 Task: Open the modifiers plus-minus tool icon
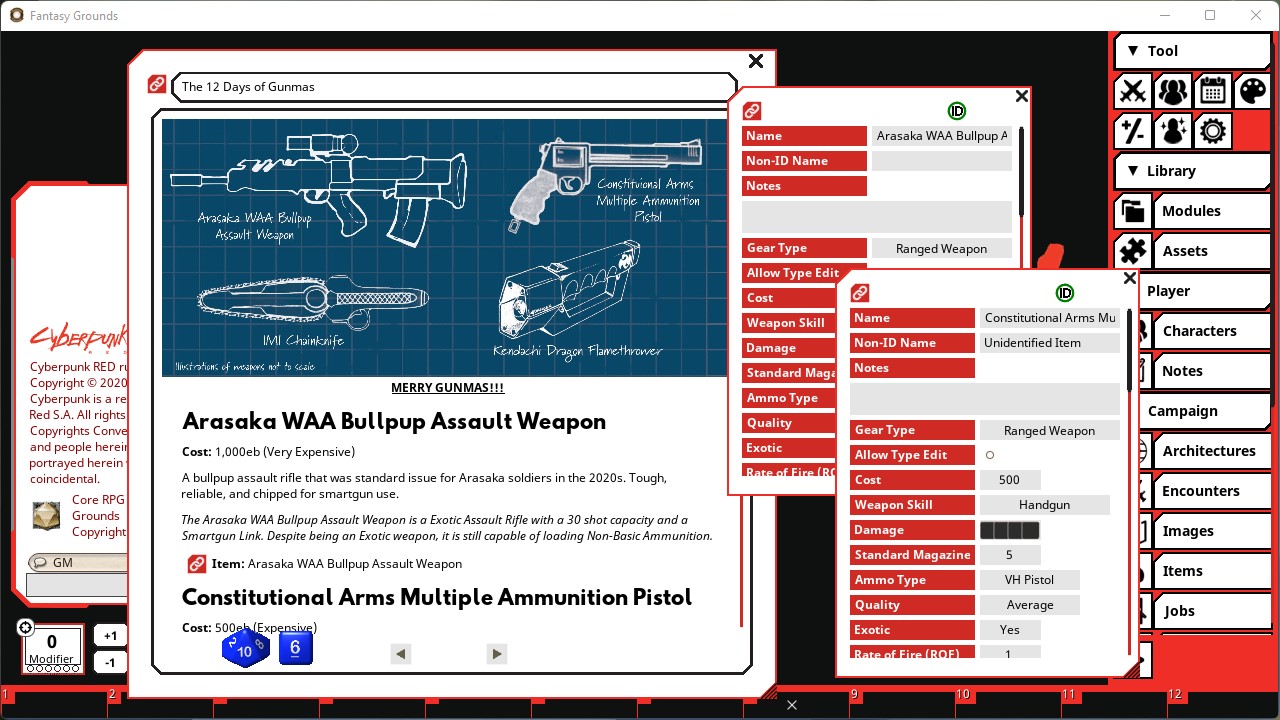point(1132,131)
